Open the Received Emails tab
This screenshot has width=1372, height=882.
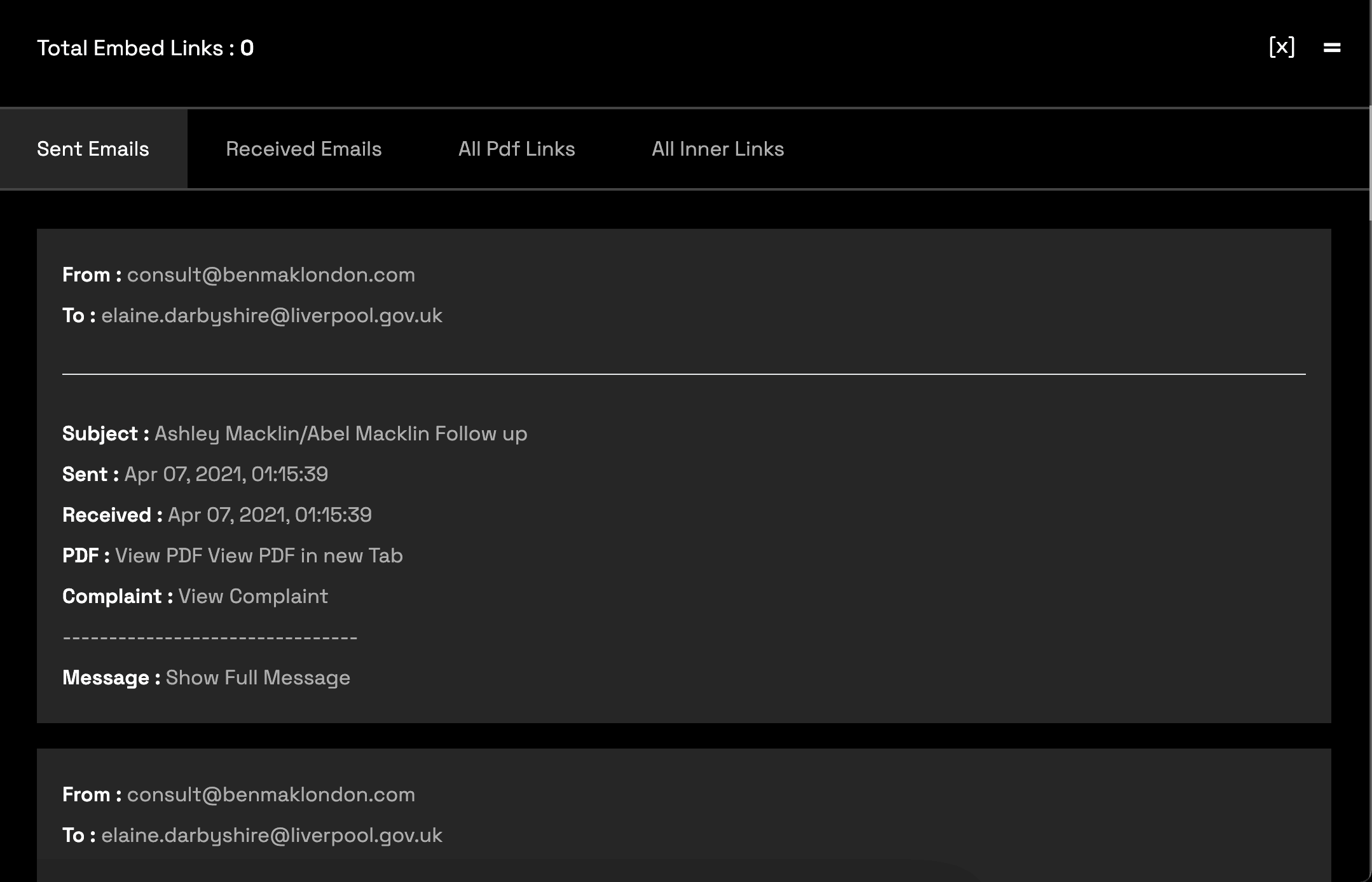[x=303, y=149]
